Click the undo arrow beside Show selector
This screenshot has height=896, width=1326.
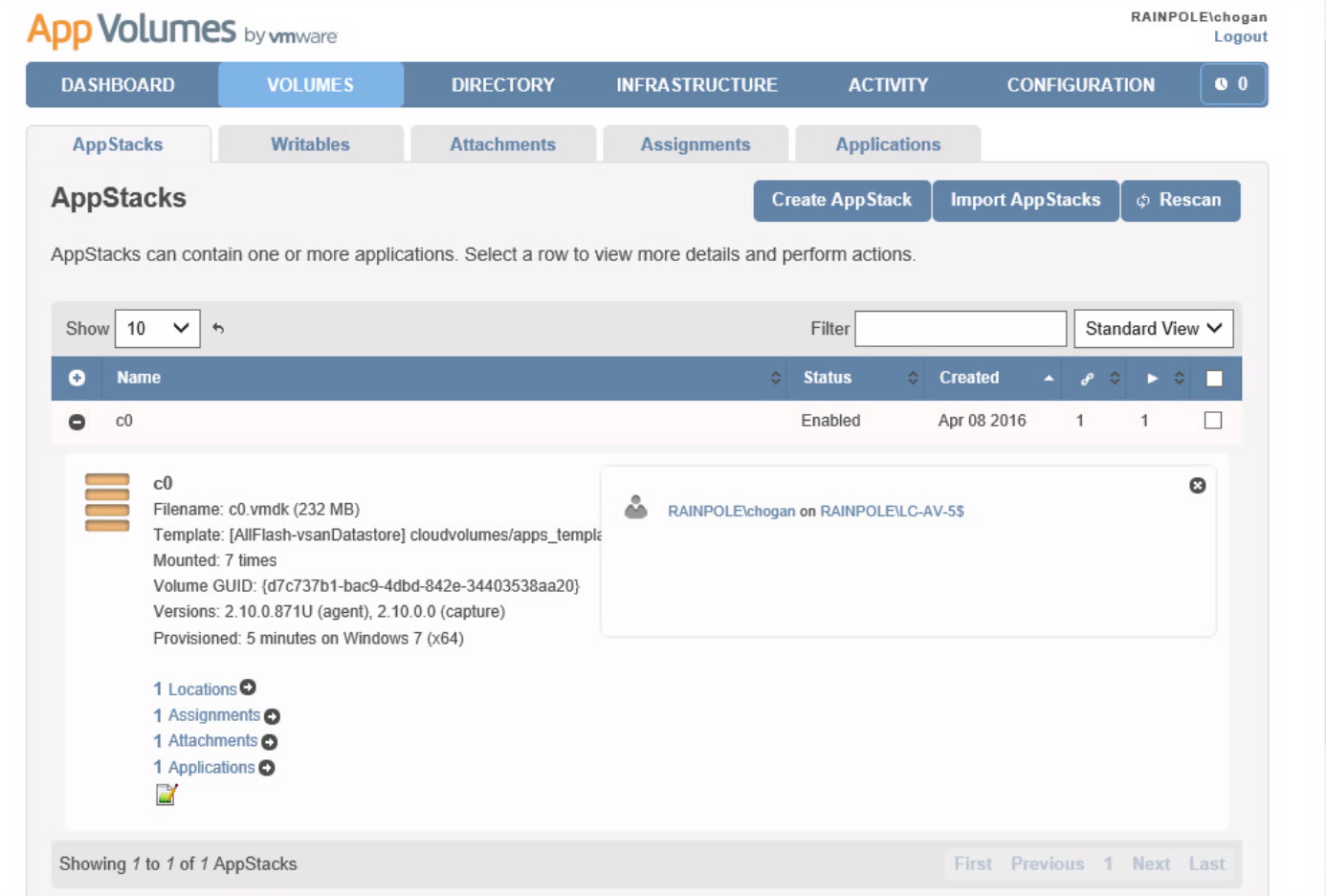click(x=217, y=328)
